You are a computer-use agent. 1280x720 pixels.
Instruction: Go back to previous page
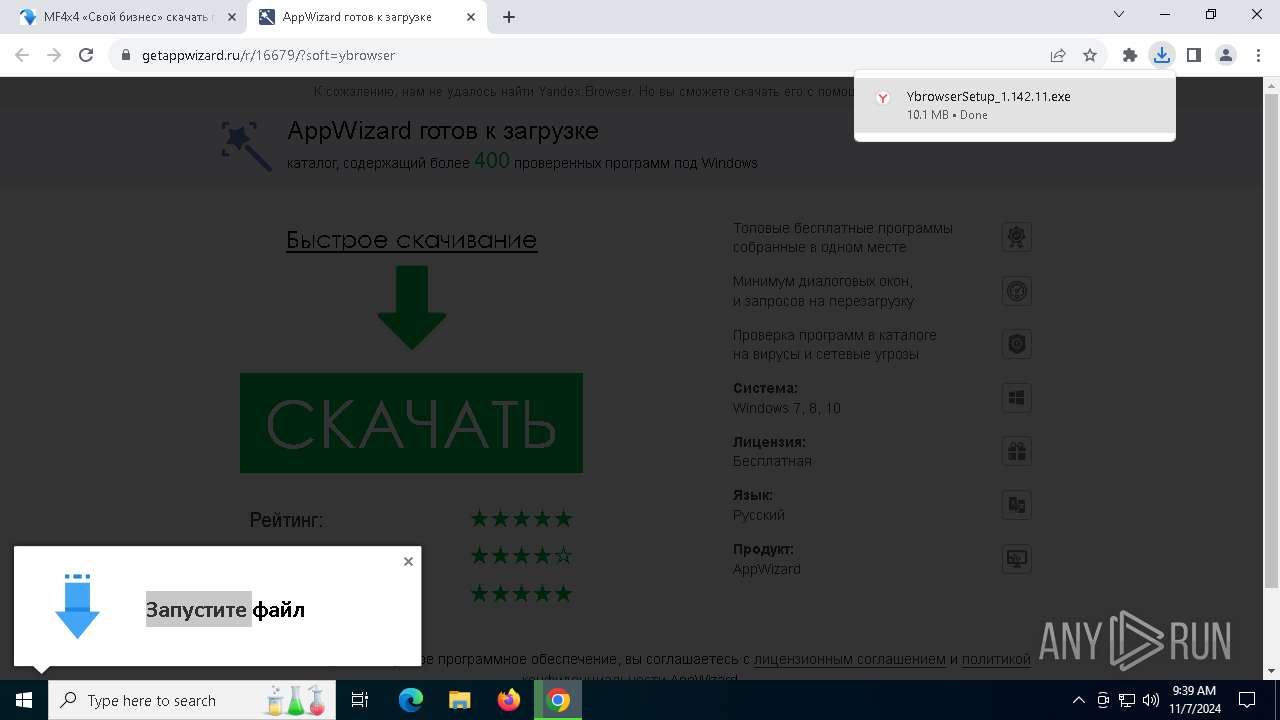coord(22,55)
